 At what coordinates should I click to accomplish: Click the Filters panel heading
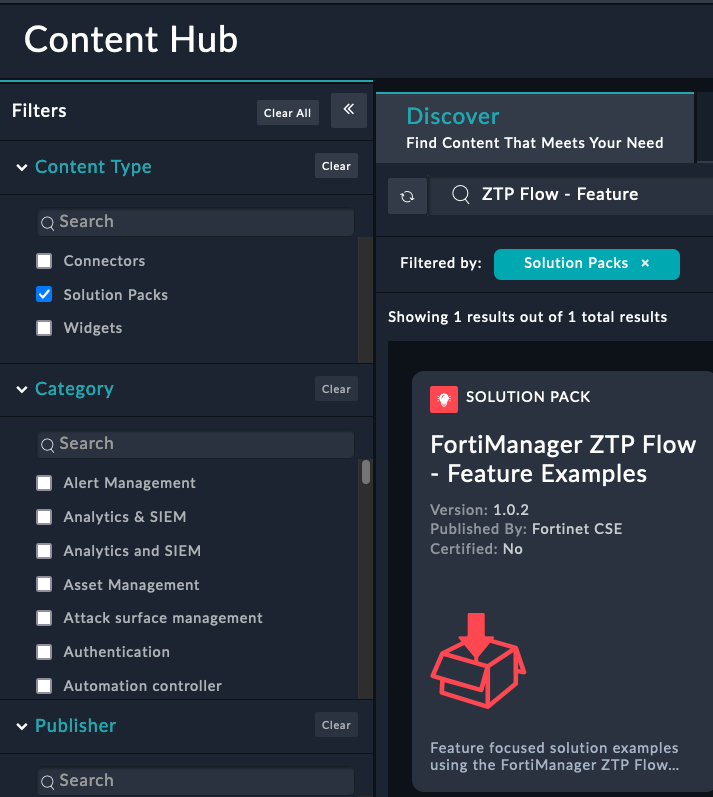(39, 111)
